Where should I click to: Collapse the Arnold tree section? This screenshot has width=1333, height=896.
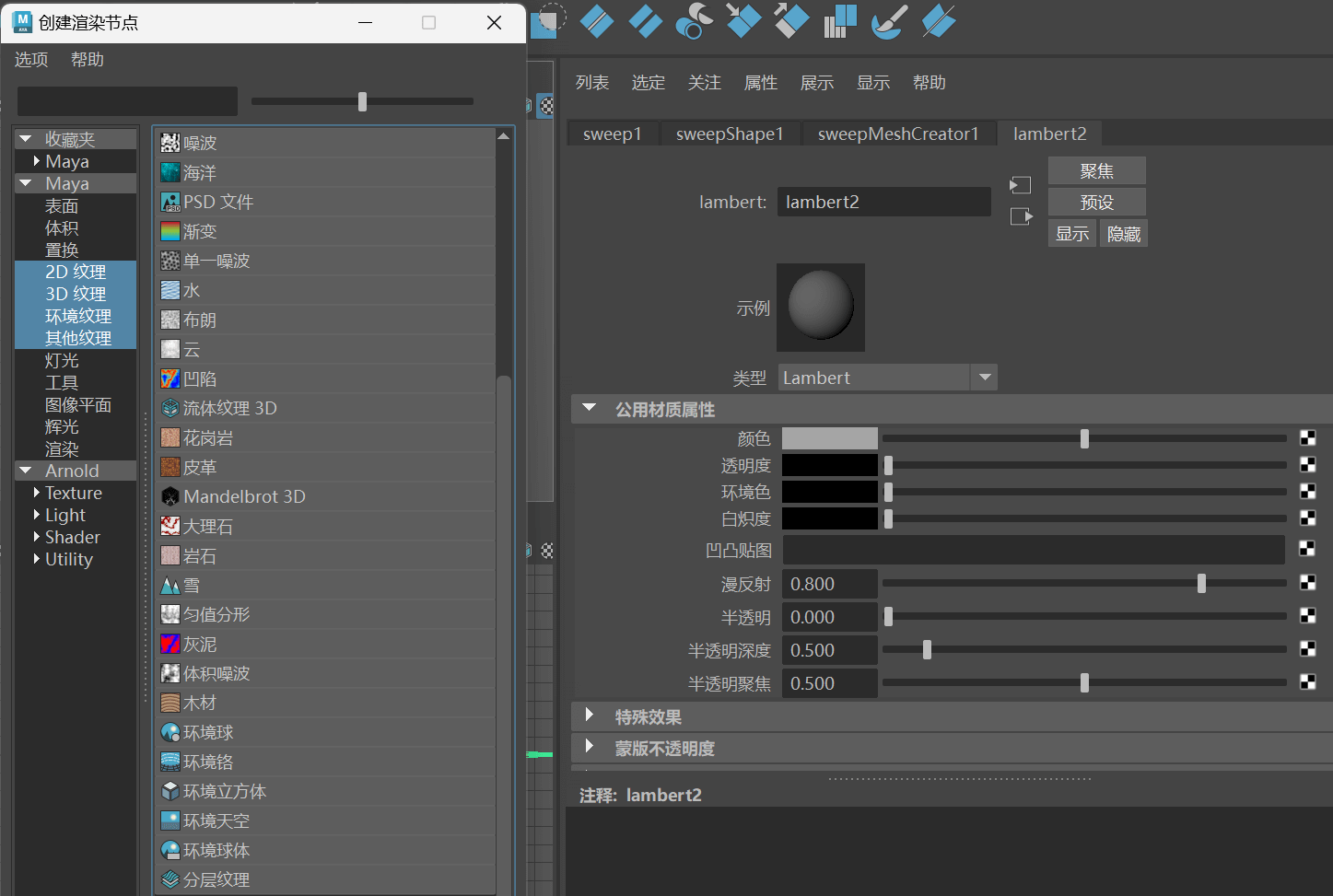click(x=25, y=471)
